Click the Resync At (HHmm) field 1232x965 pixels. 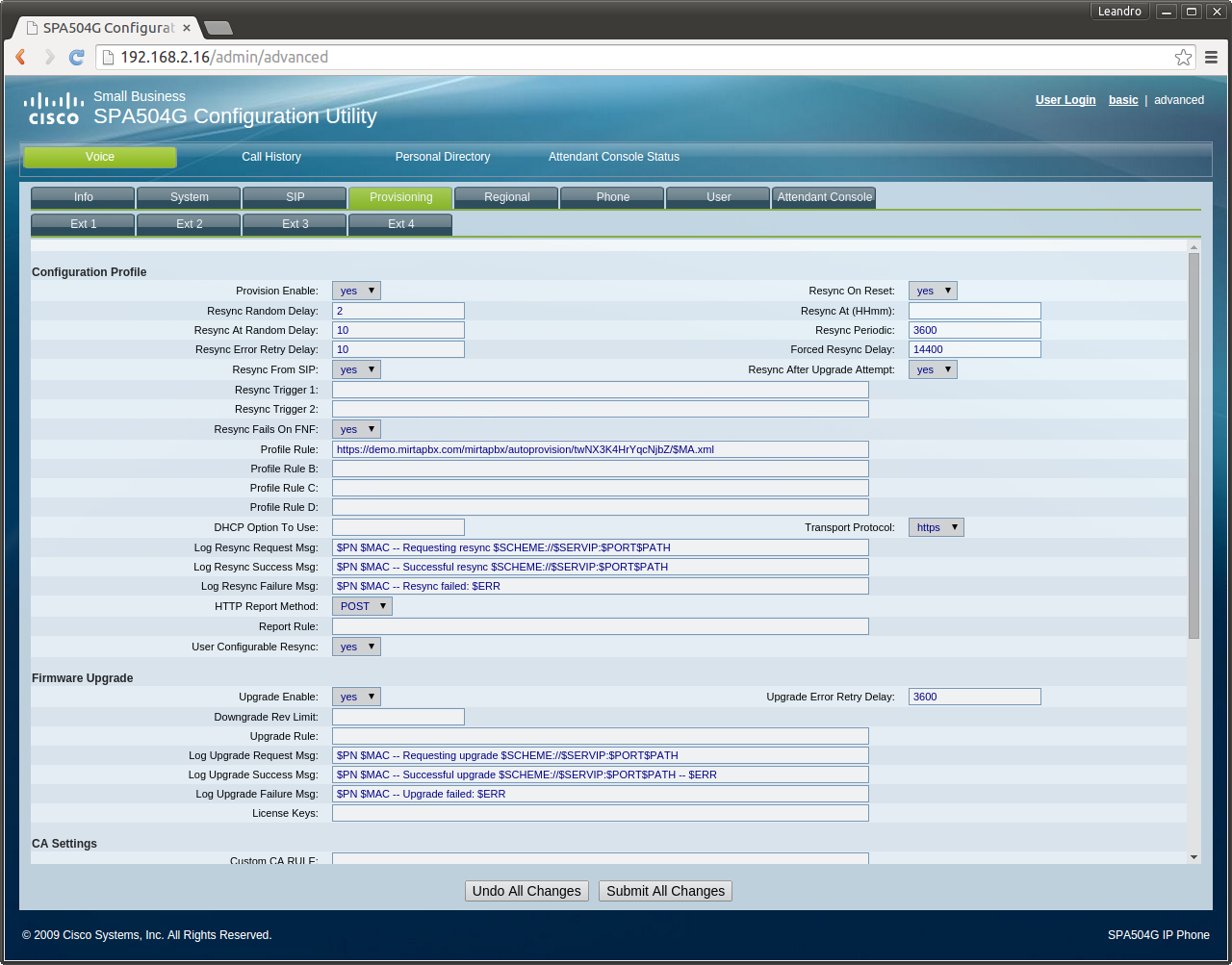tap(975, 311)
